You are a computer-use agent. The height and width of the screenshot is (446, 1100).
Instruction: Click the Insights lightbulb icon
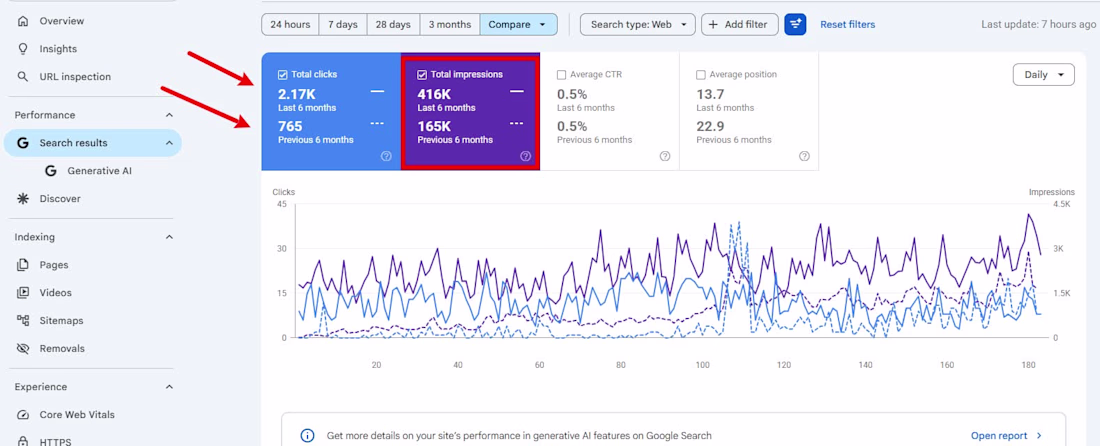tap(23, 49)
